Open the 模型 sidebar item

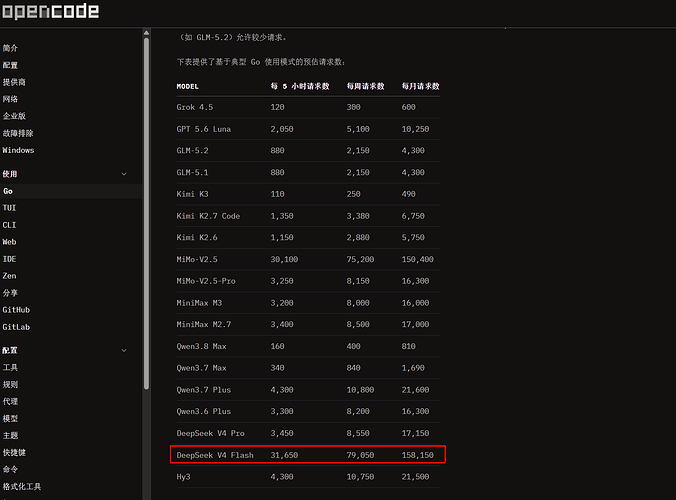coord(10,419)
